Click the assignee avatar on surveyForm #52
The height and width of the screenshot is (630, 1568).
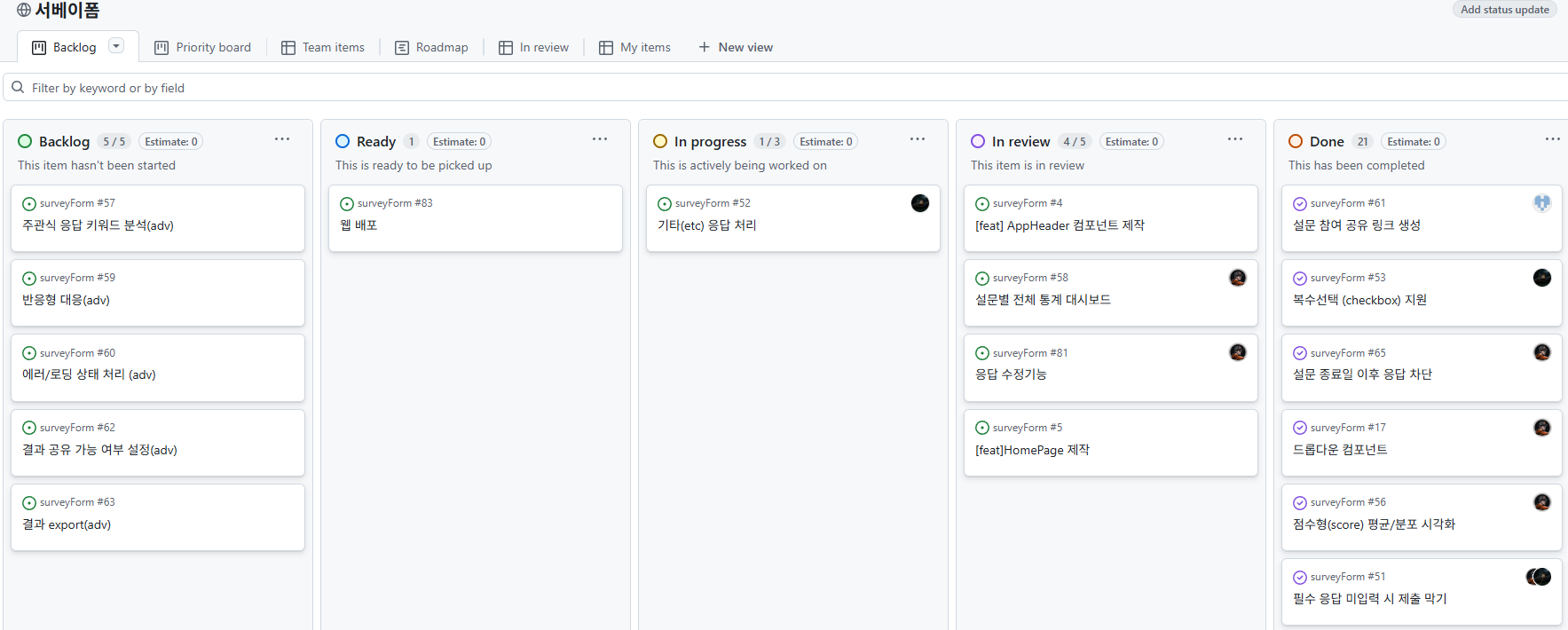point(920,203)
